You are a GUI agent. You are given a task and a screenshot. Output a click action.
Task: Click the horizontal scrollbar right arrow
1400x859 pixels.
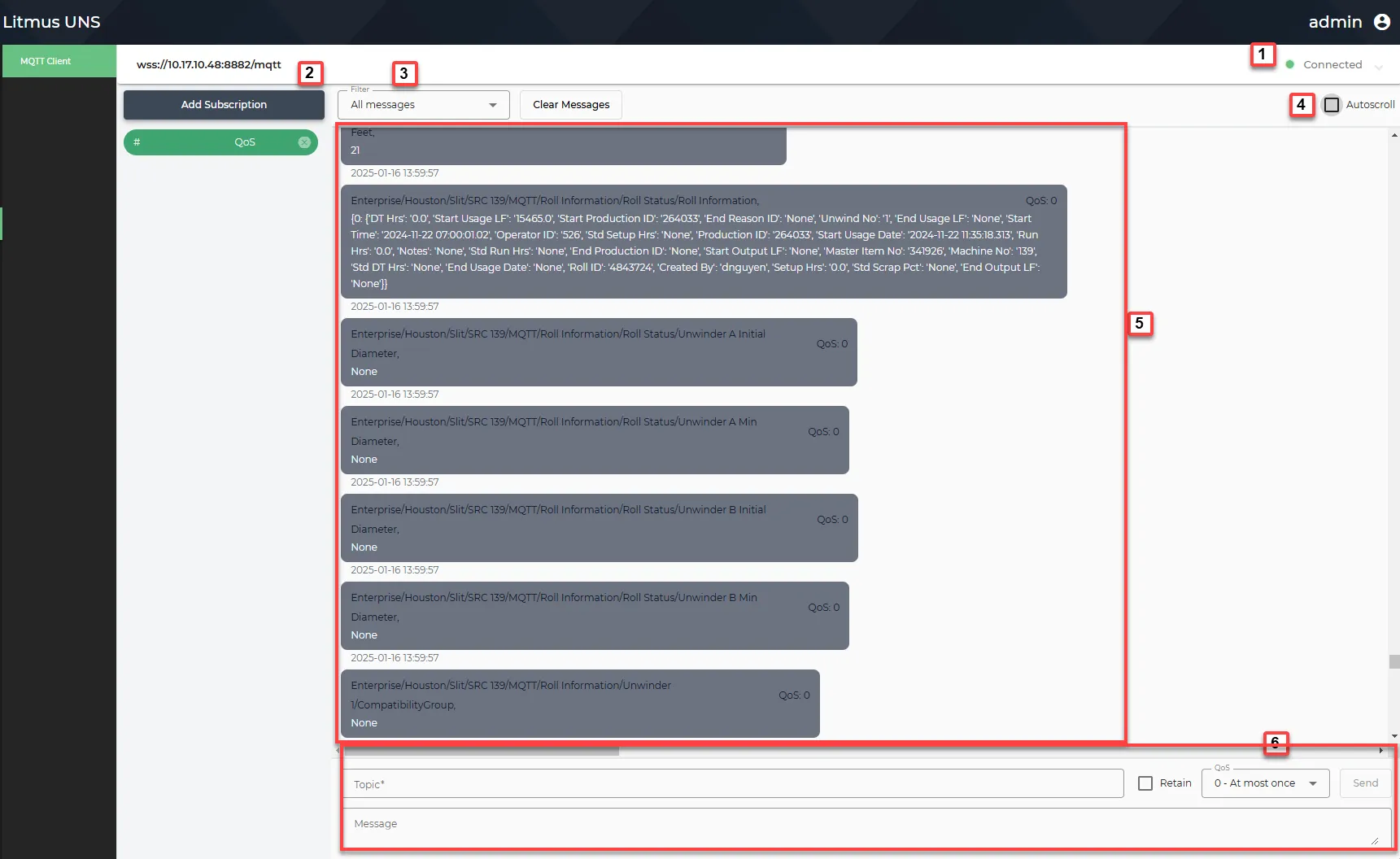1381,751
